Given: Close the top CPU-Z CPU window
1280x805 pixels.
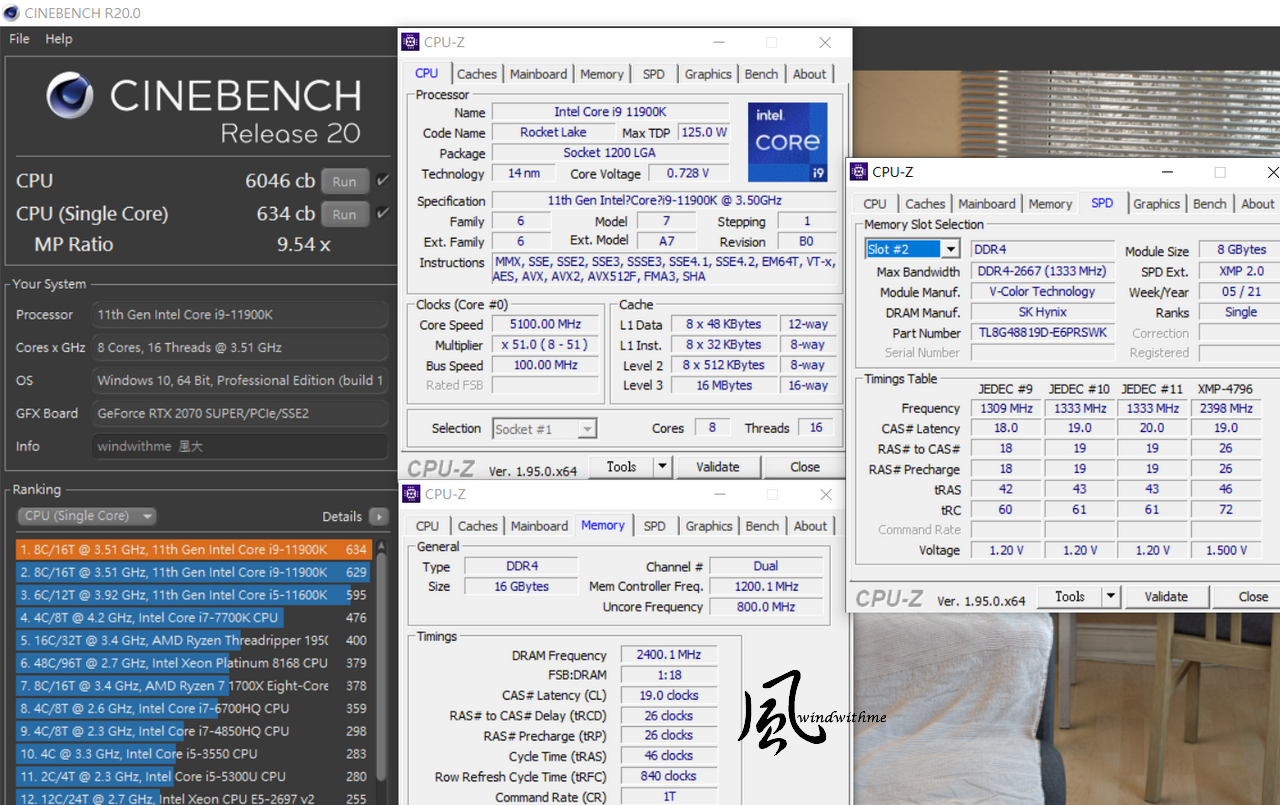Looking at the screenshot, I should click(825, 43).
